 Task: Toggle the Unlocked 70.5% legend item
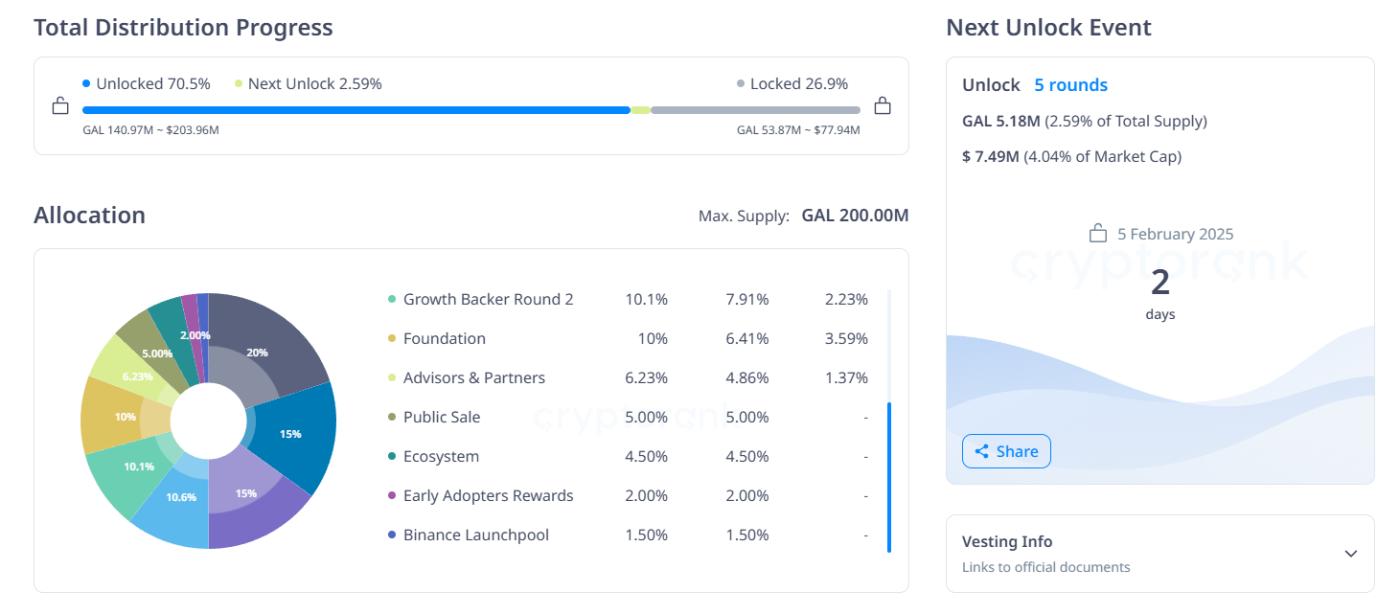146,84
